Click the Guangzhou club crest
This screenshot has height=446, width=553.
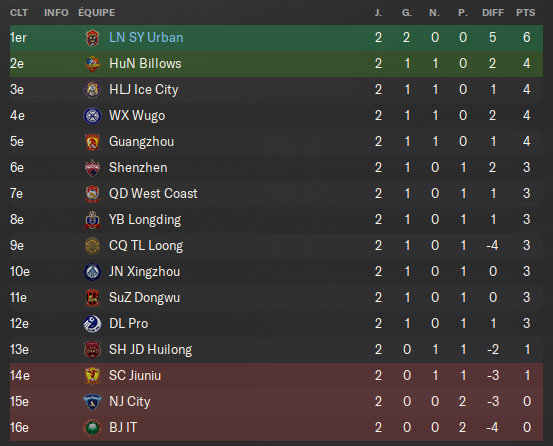point(92,142)
